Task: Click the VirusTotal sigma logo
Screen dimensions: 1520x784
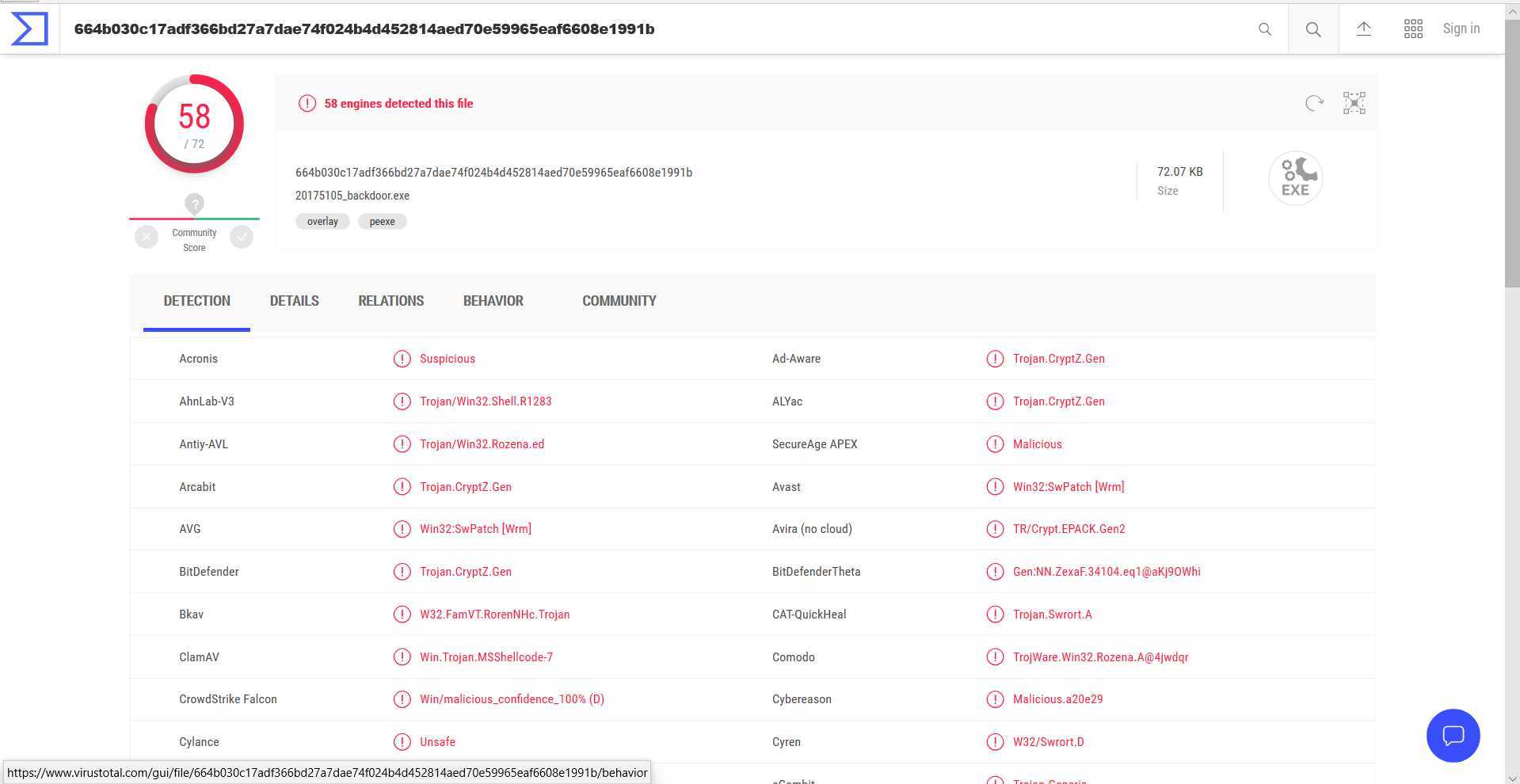Action: coord(29,29)
